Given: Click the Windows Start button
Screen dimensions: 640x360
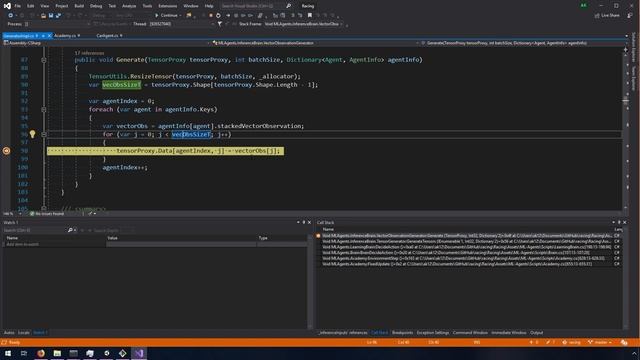Looking at the screenshot, I should [x=8, y=353].
